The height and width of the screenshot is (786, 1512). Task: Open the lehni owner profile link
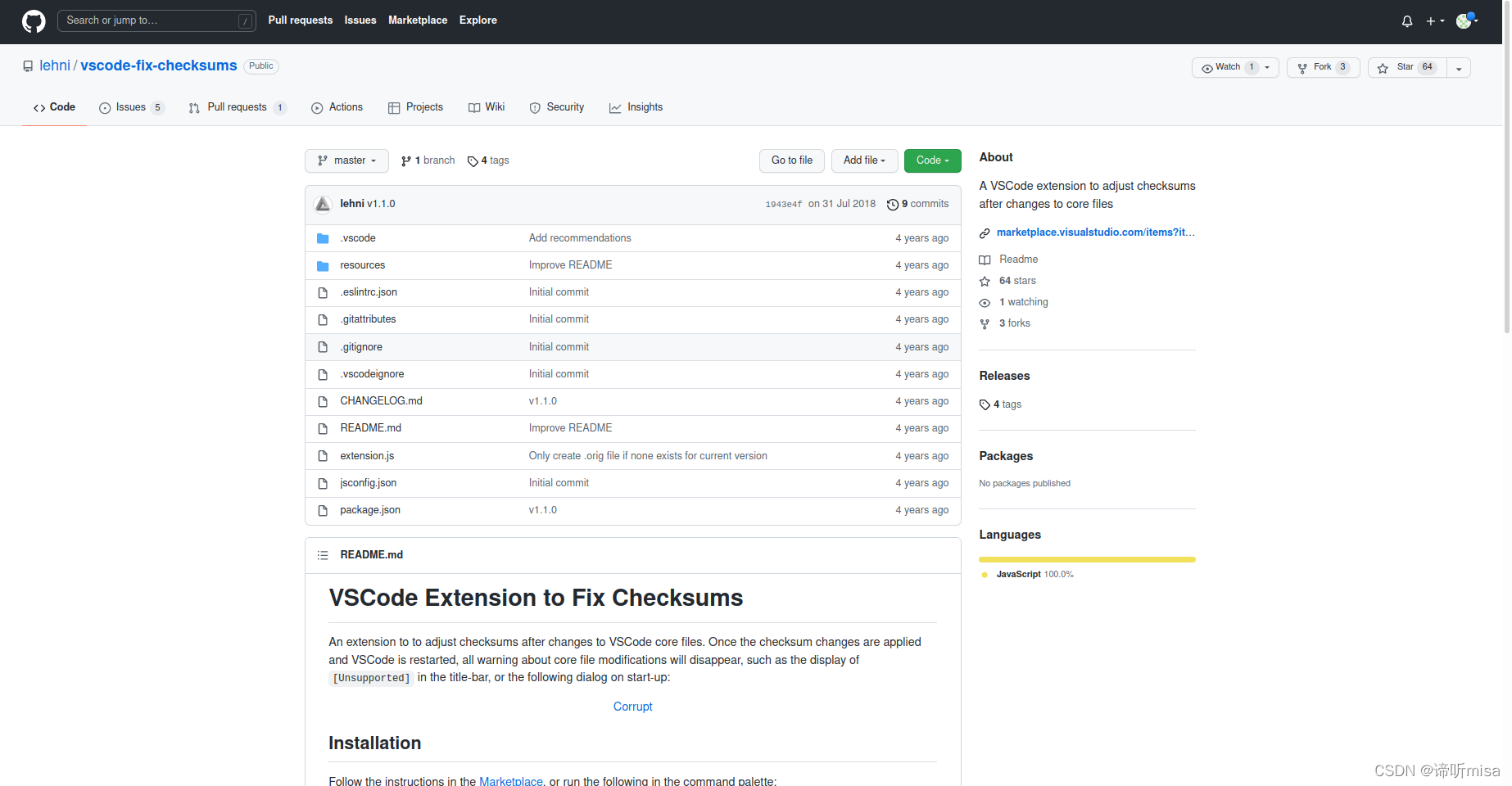pos(55,65)
